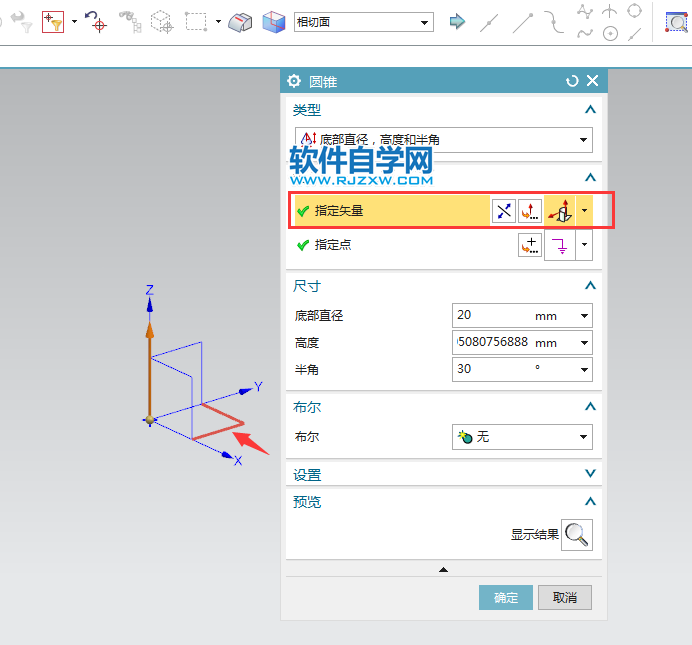
Task: Click the zoom window magnifier toolbar icon
Action: point(676,22)
